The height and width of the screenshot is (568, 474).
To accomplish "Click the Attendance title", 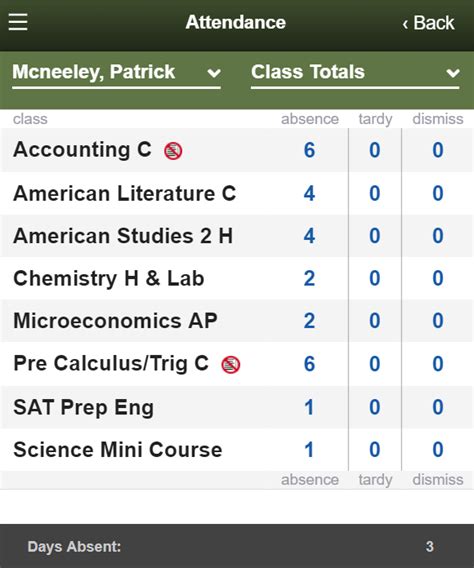I will [x=236, y=22].
